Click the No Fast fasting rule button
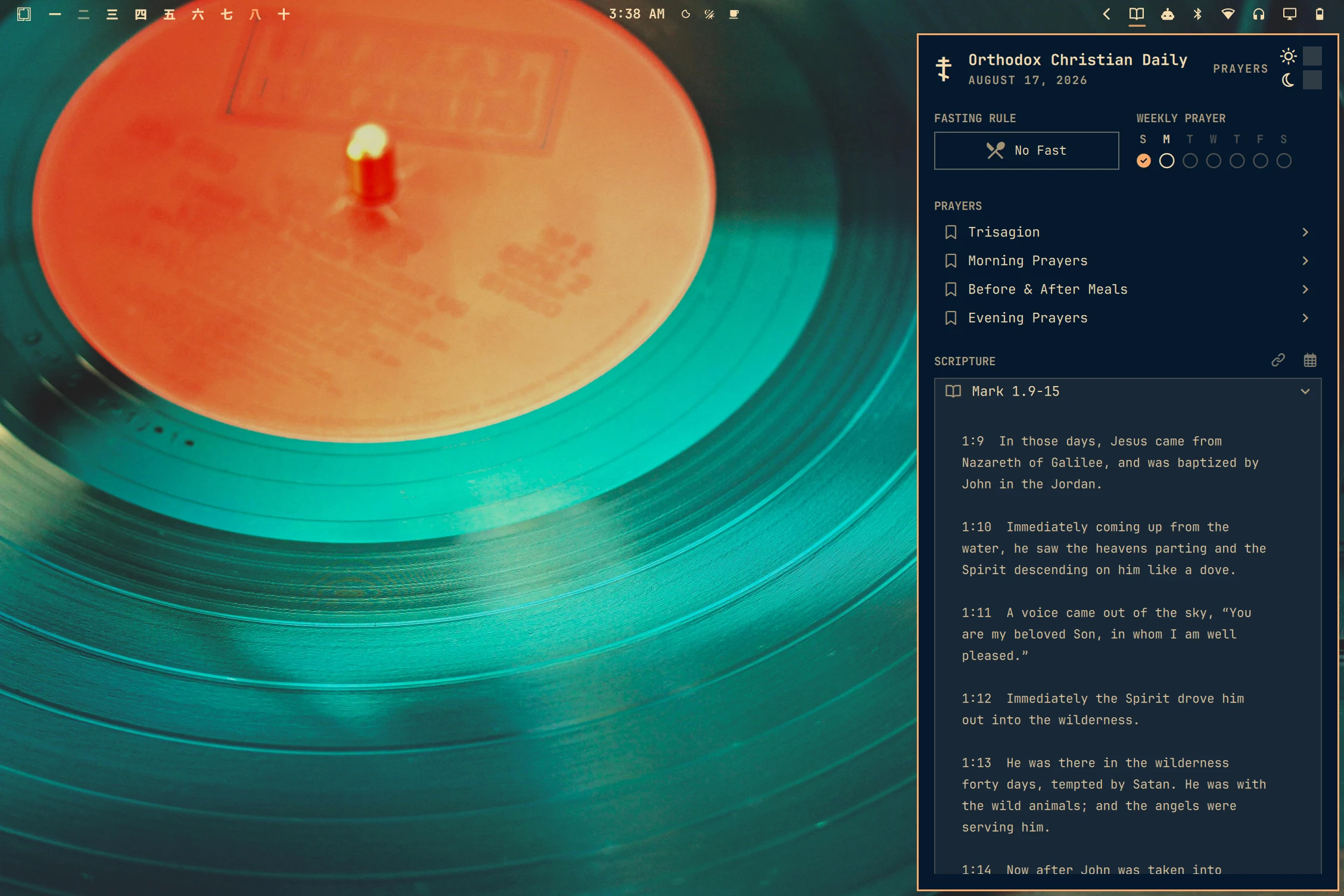Viewport: 1344px width, 896px height. 1026,151
